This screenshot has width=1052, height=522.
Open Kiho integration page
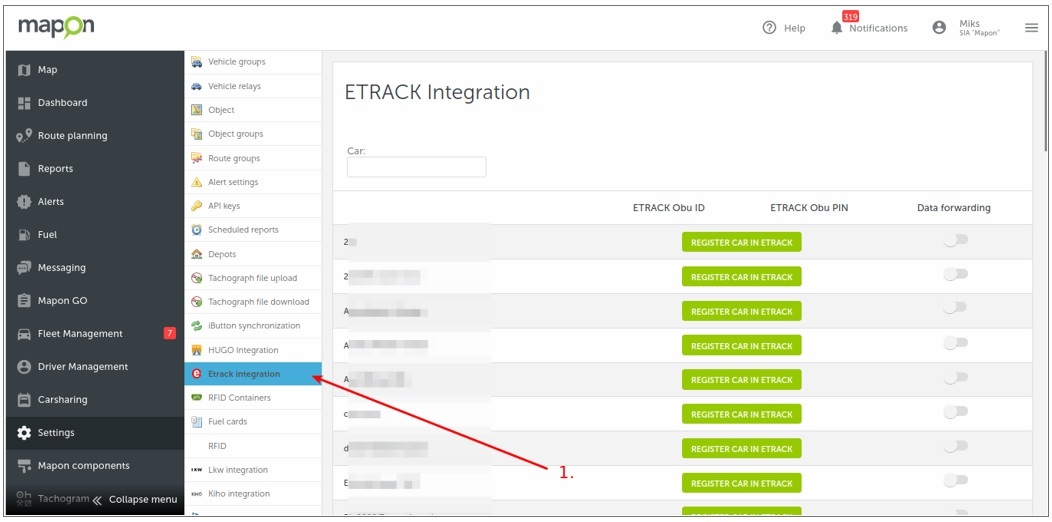point(253,494)
